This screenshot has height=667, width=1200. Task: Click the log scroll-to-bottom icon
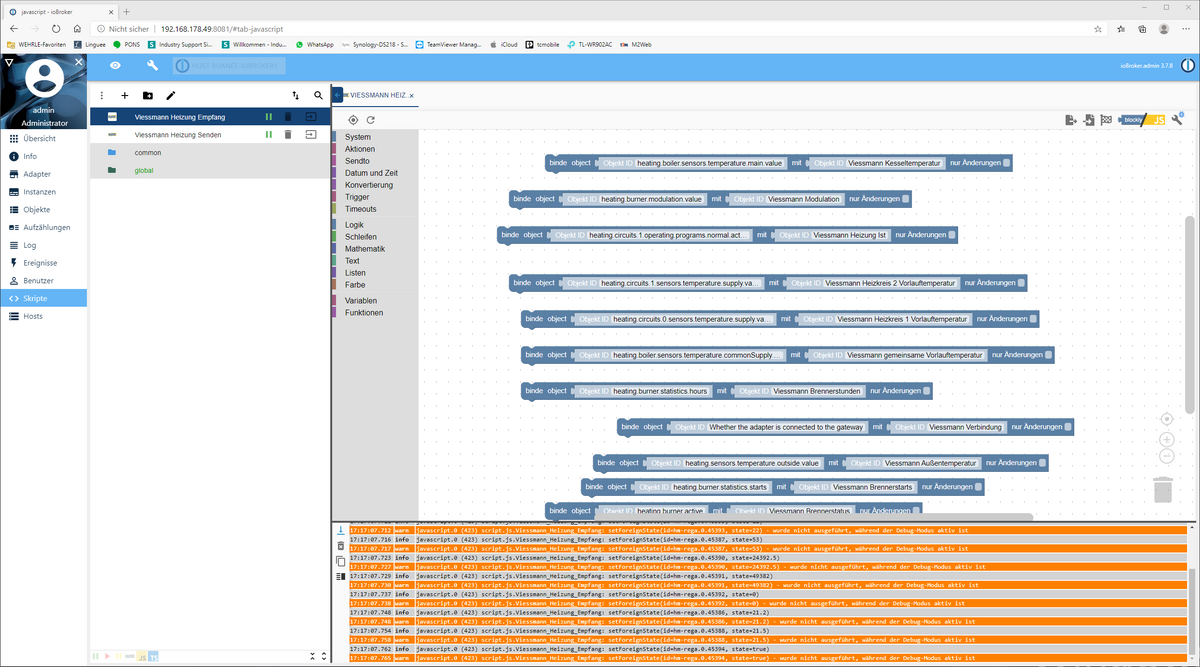click(x=340, y=530)
